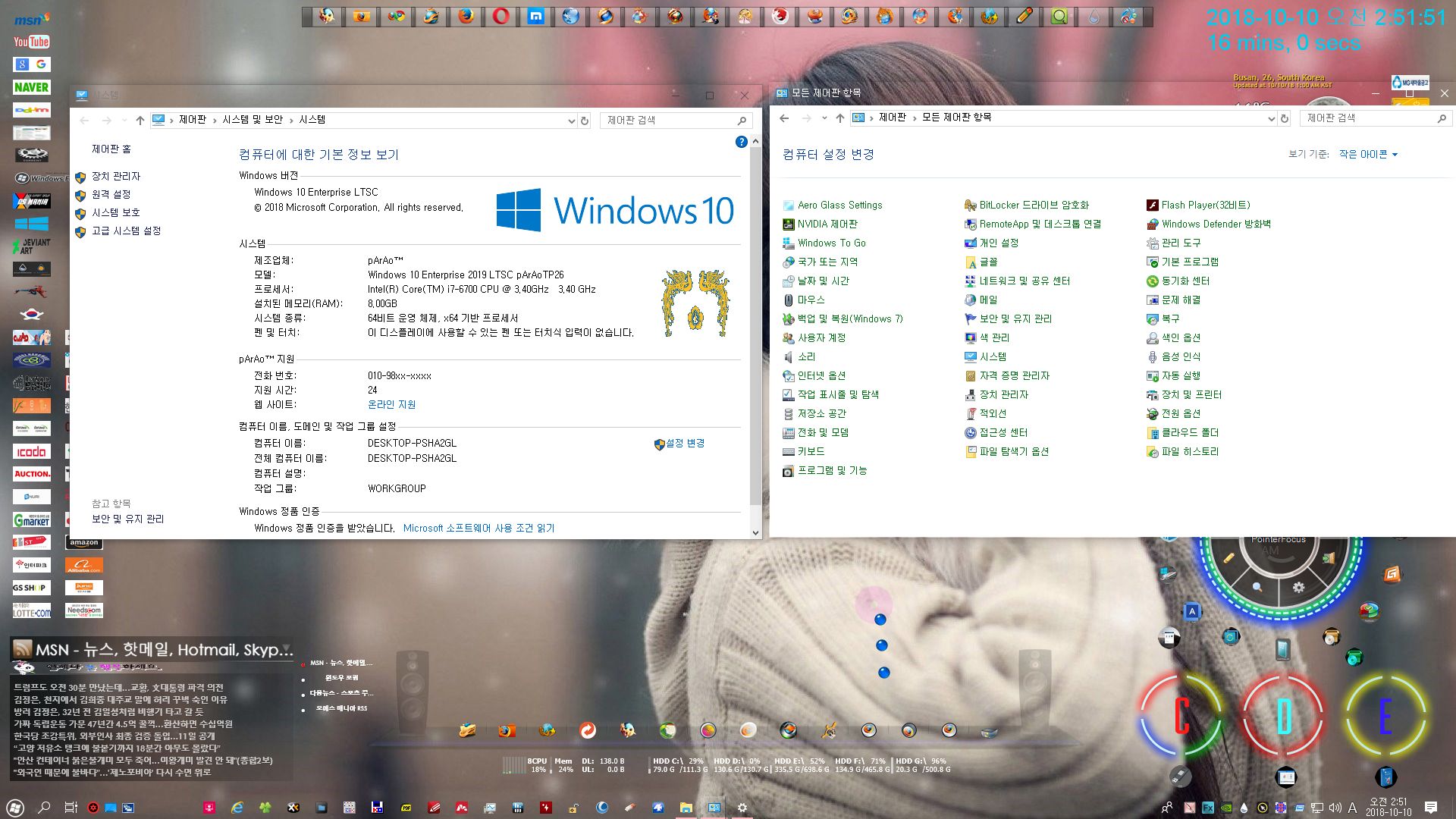Click 온라인 지원 website link
1456x819 pixels.
click(x=392, y=405)
